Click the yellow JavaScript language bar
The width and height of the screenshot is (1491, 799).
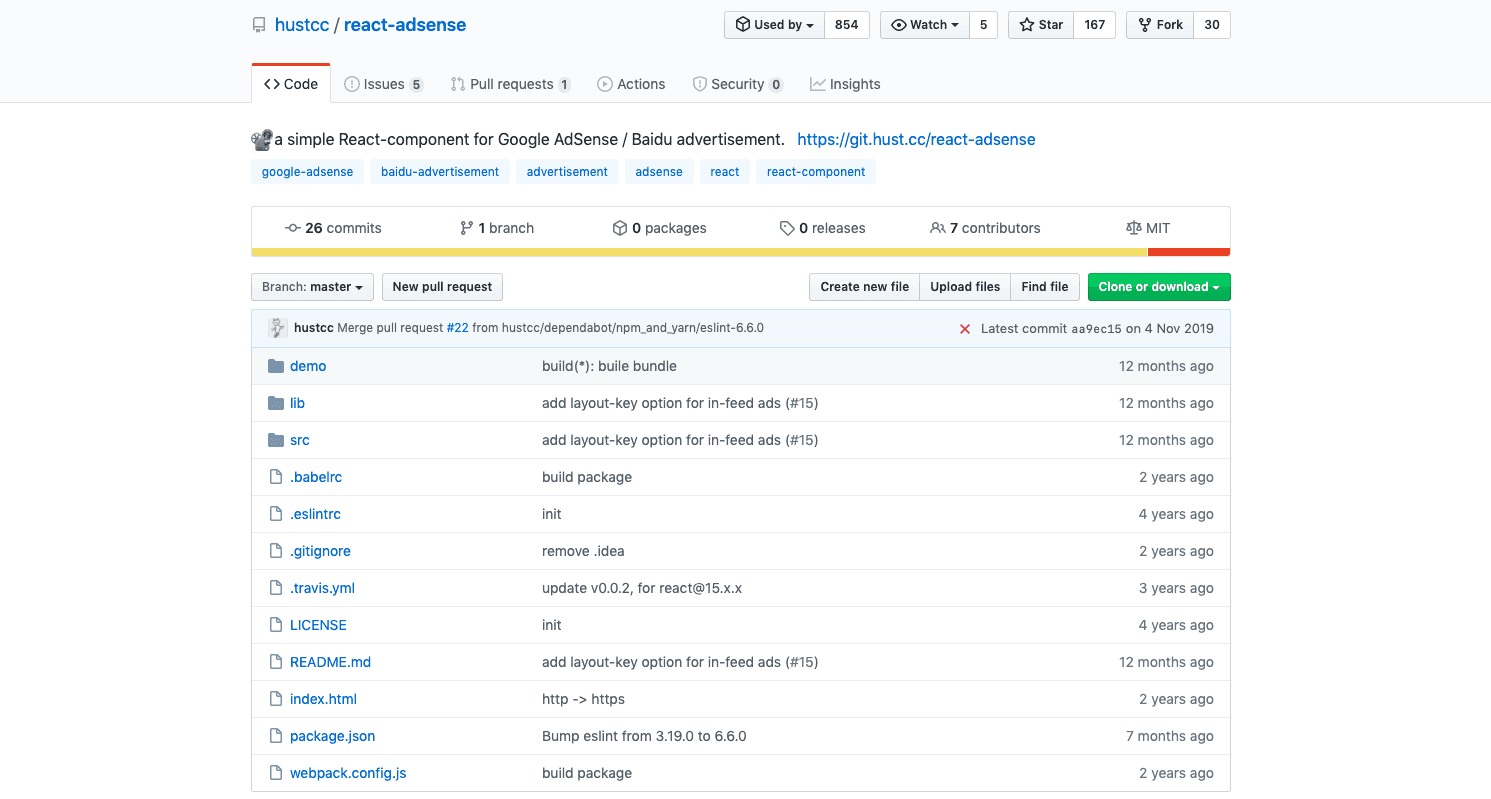click(699, 252)
